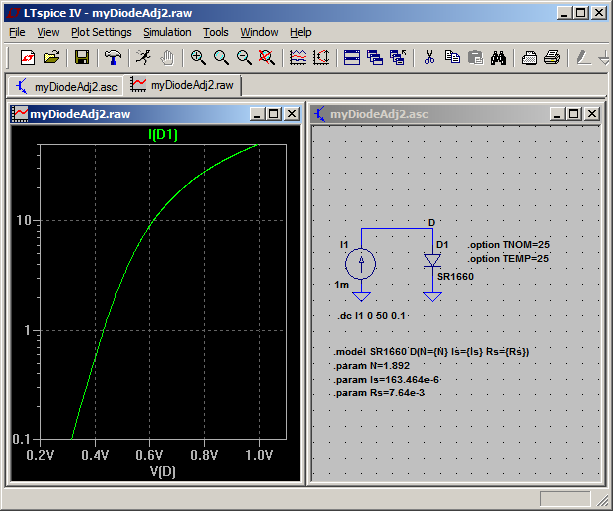
Task: Switch to the myDiodeAdj2.raw tab
Action: click(x=182, y=85)
